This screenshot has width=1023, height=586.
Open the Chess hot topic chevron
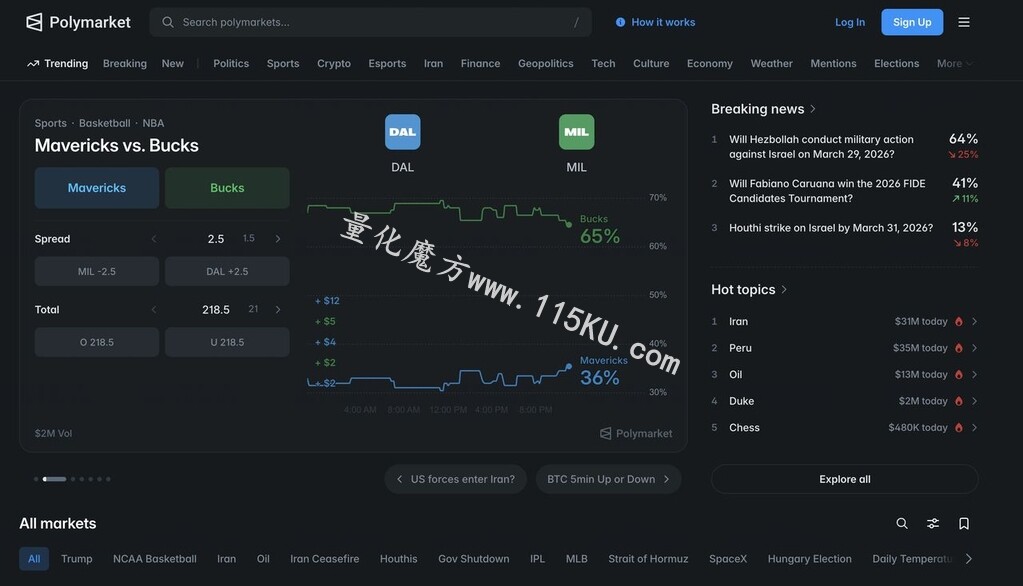point(974,428)
